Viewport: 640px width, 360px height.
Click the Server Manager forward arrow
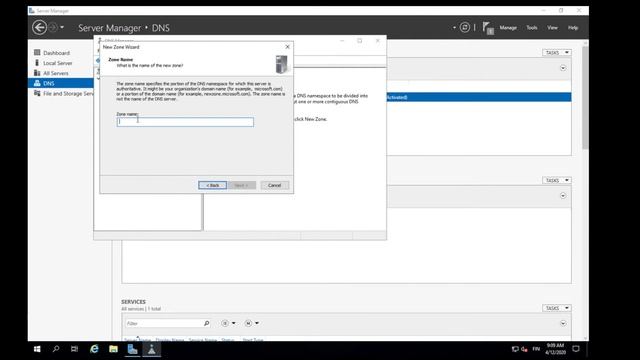click(53, 27)
